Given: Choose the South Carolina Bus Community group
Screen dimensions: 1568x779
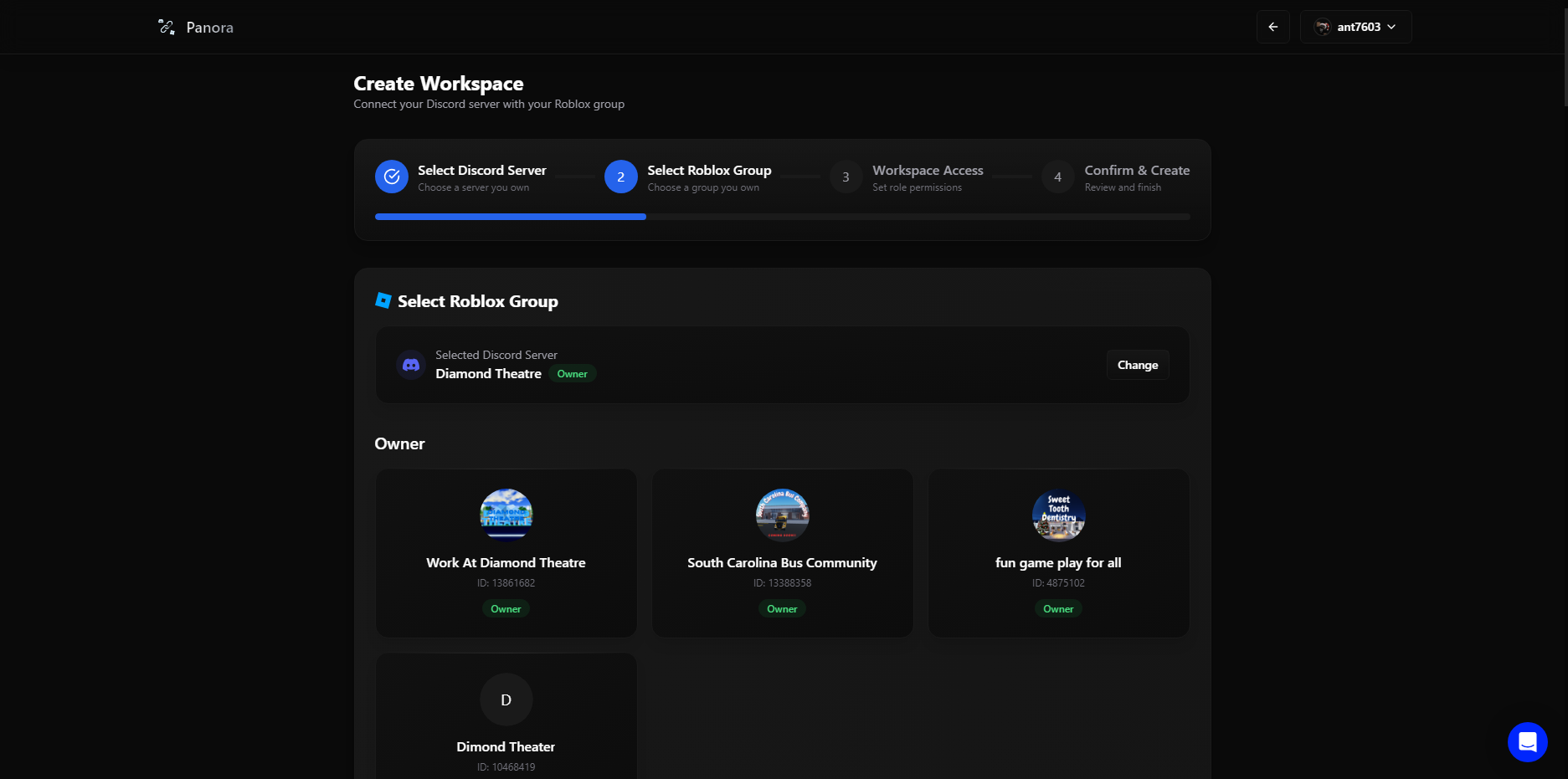Looking at the screenshot, I should pyautogui.click(x=782, y=553).
